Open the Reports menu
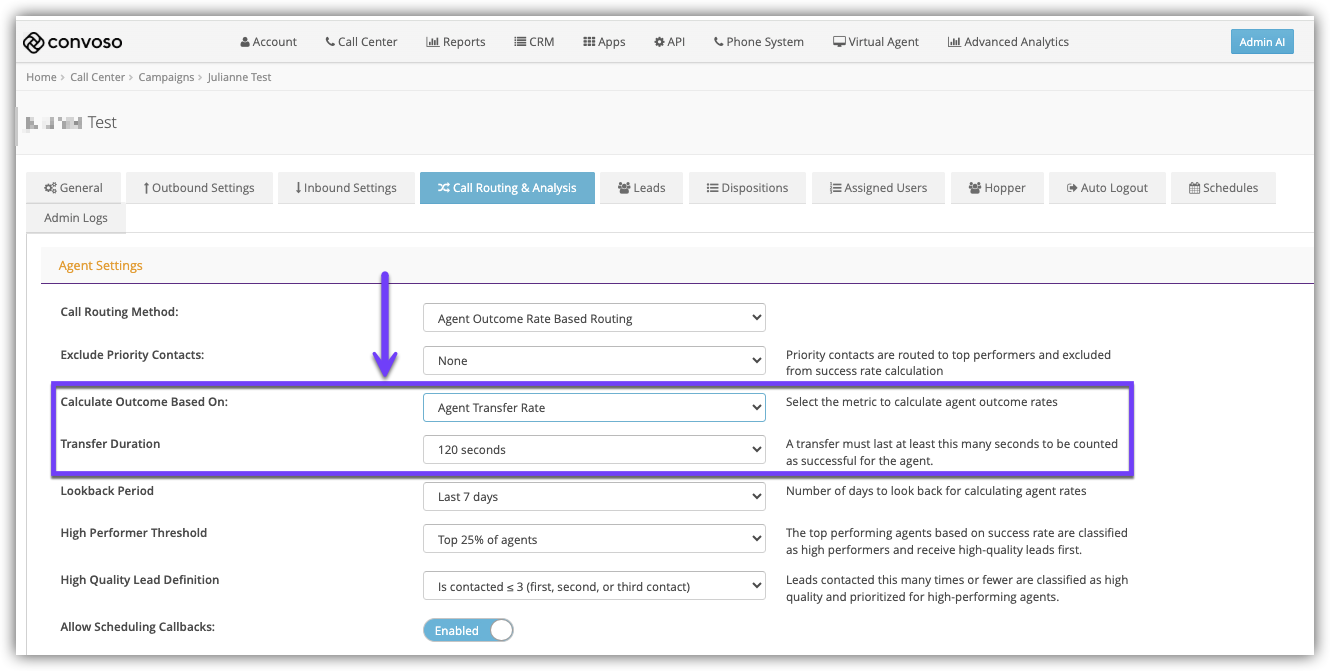Viewport: 1330px width, 671px height. coord(456,42)
